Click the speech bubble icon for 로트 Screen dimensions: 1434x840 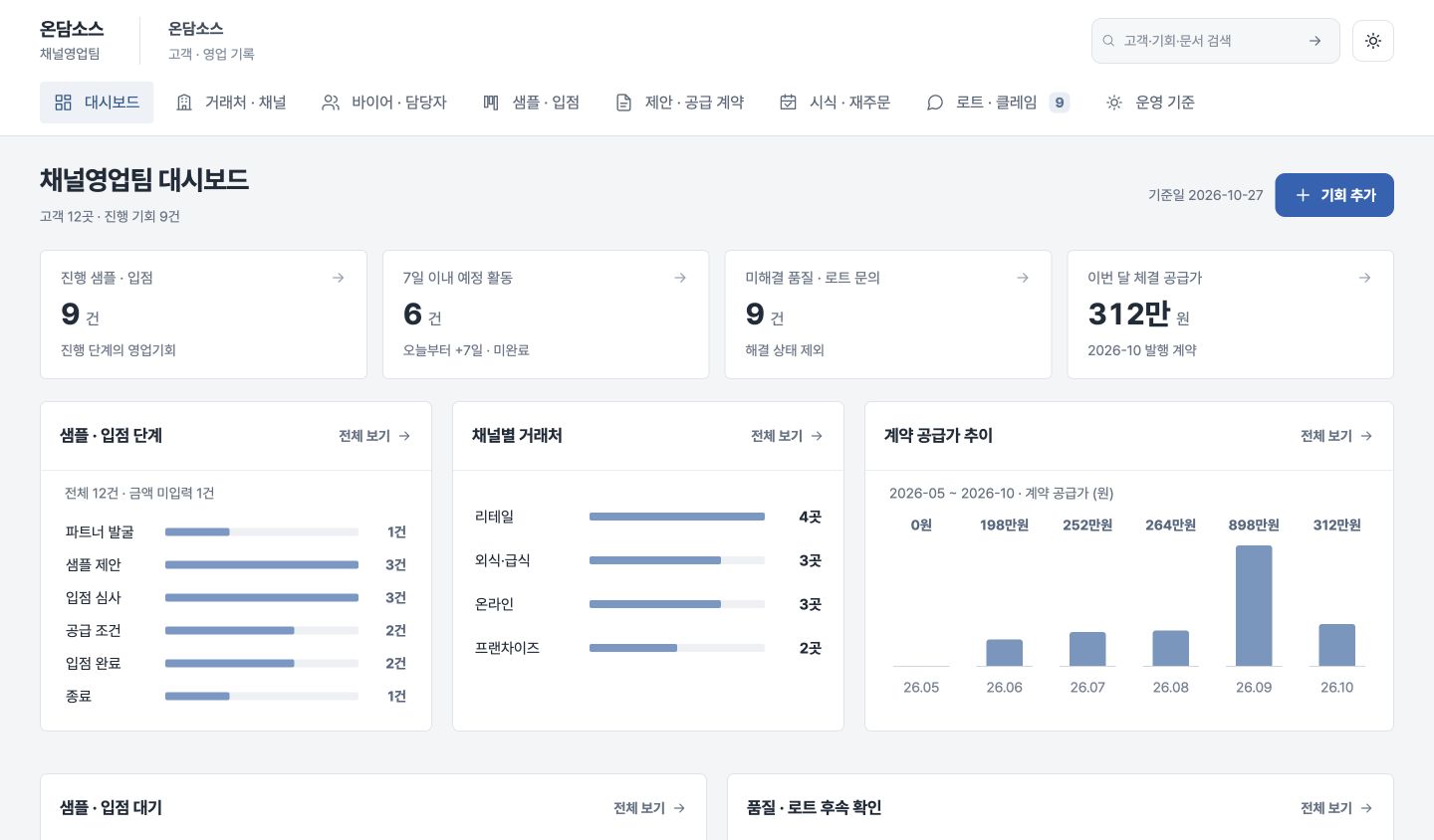tap(934, 103)
